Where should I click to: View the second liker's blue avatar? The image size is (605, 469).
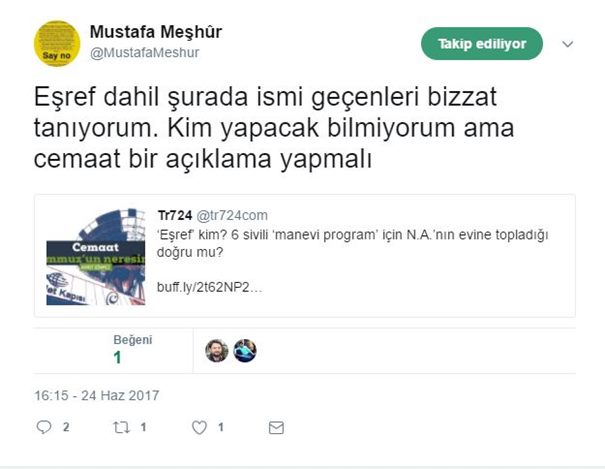tap(245, 351)
